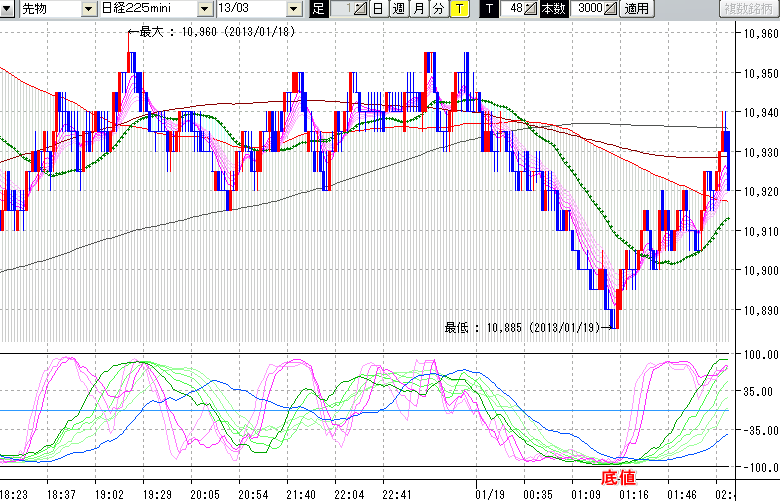The height and width of the screenshot is (501, 780).
Task: Click the spinner icon beside 3000
Action: [611, 9]
